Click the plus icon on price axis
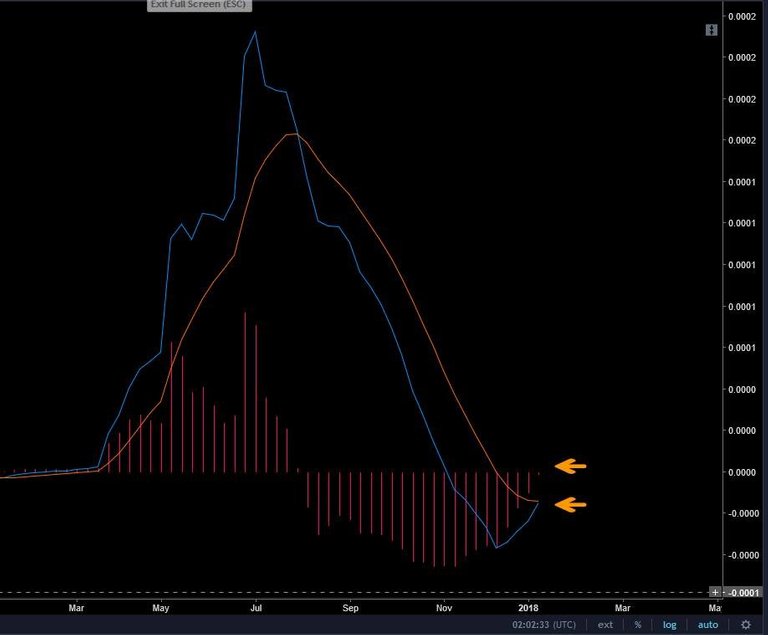This screenshot has width=768, height=635. click(712, 593)
